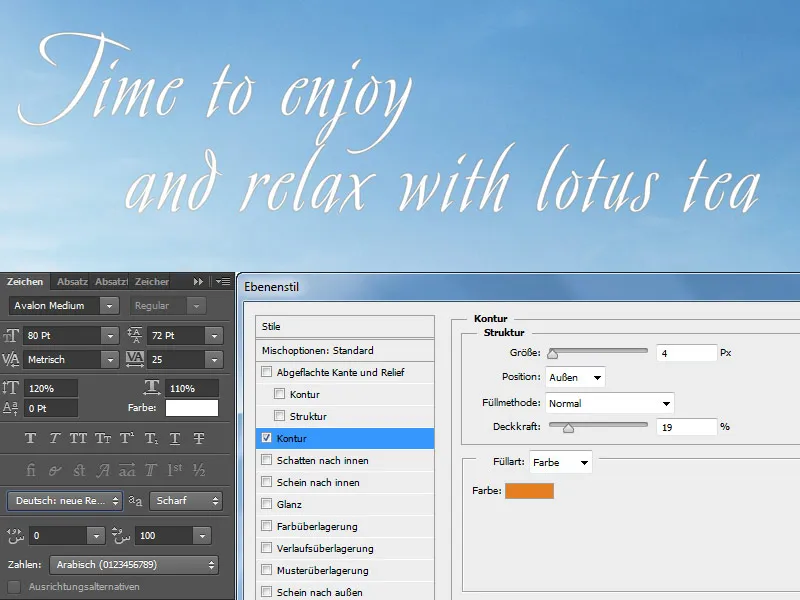Enable titling alternates OpenType icon
Screen dimensions: 800x600
pos(151,470)
